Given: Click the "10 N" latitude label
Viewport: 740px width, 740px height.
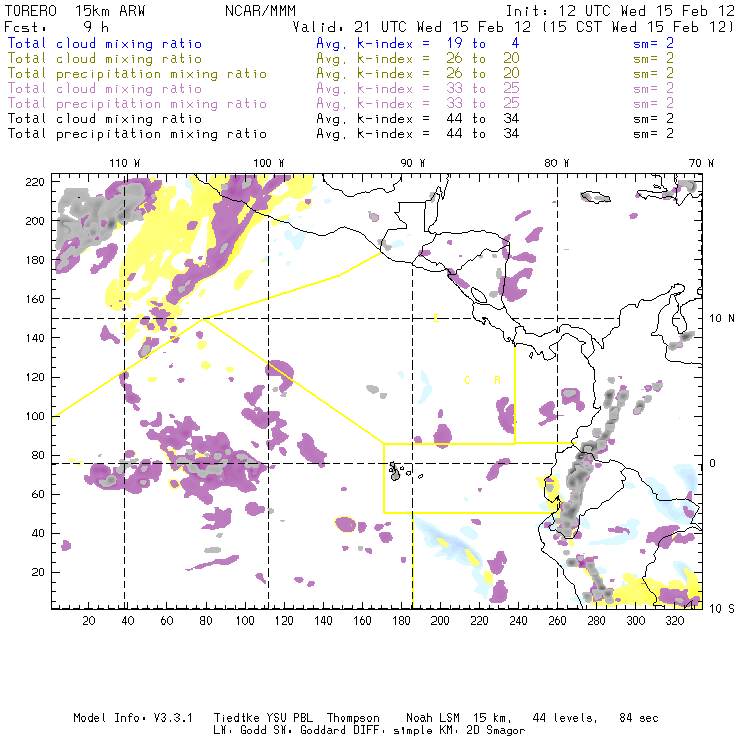Looking at the screenshot, I should click(722, 319).
